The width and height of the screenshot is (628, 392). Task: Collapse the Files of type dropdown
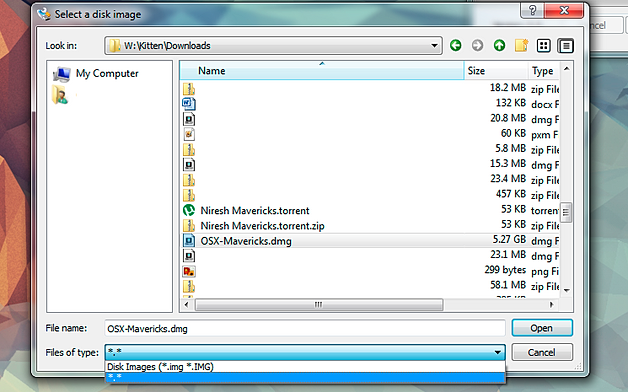click(497, 352)
